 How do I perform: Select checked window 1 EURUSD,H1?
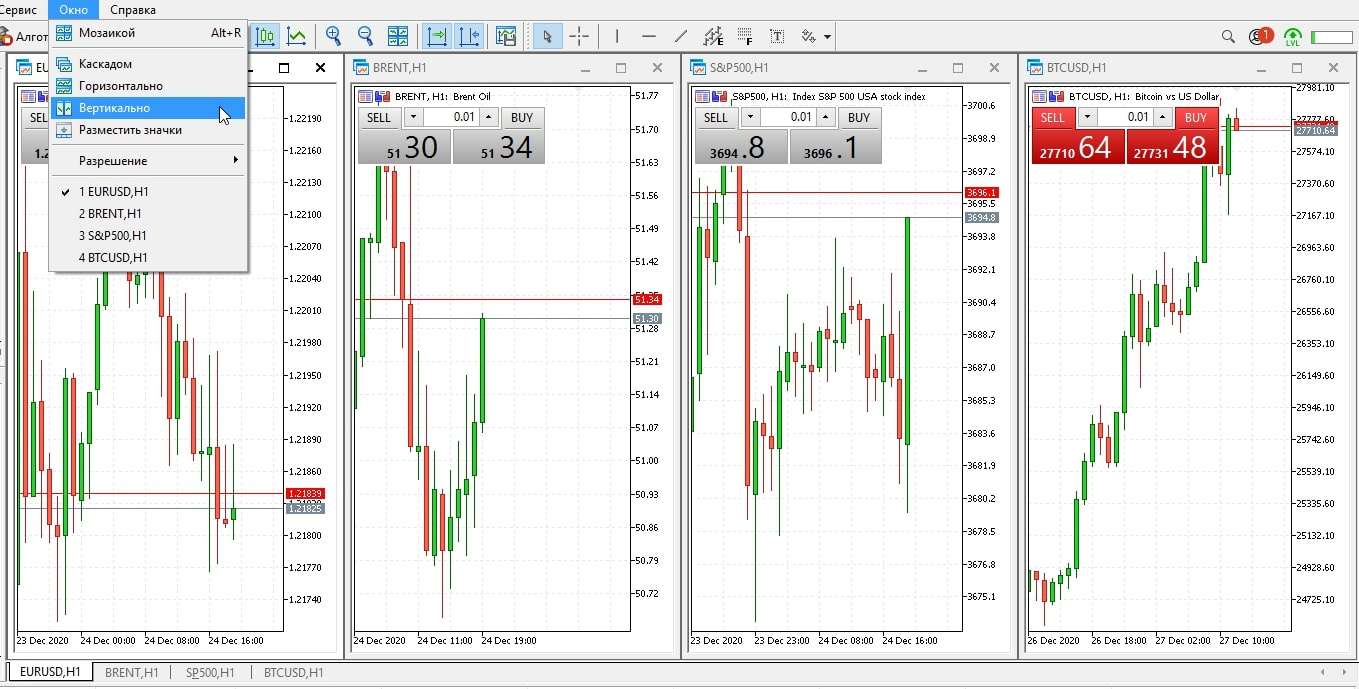click(148, 192)
